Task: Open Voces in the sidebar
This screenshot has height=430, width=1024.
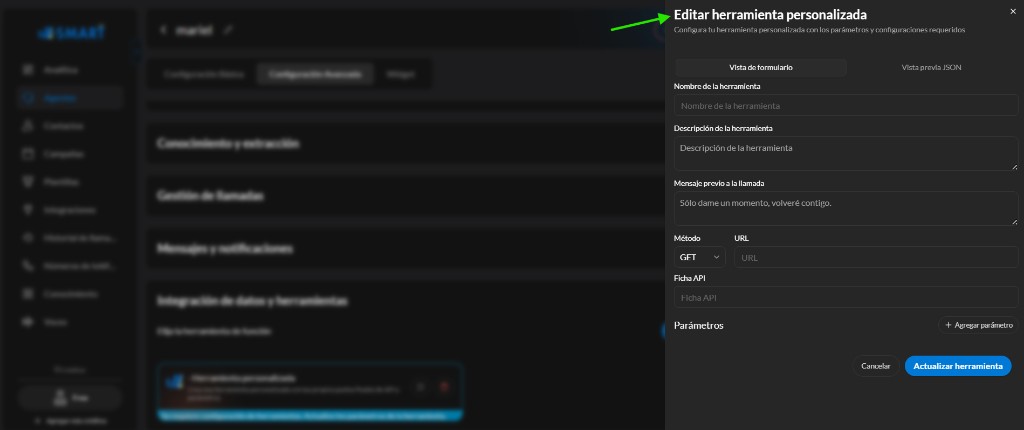Action: coord(70,322)
